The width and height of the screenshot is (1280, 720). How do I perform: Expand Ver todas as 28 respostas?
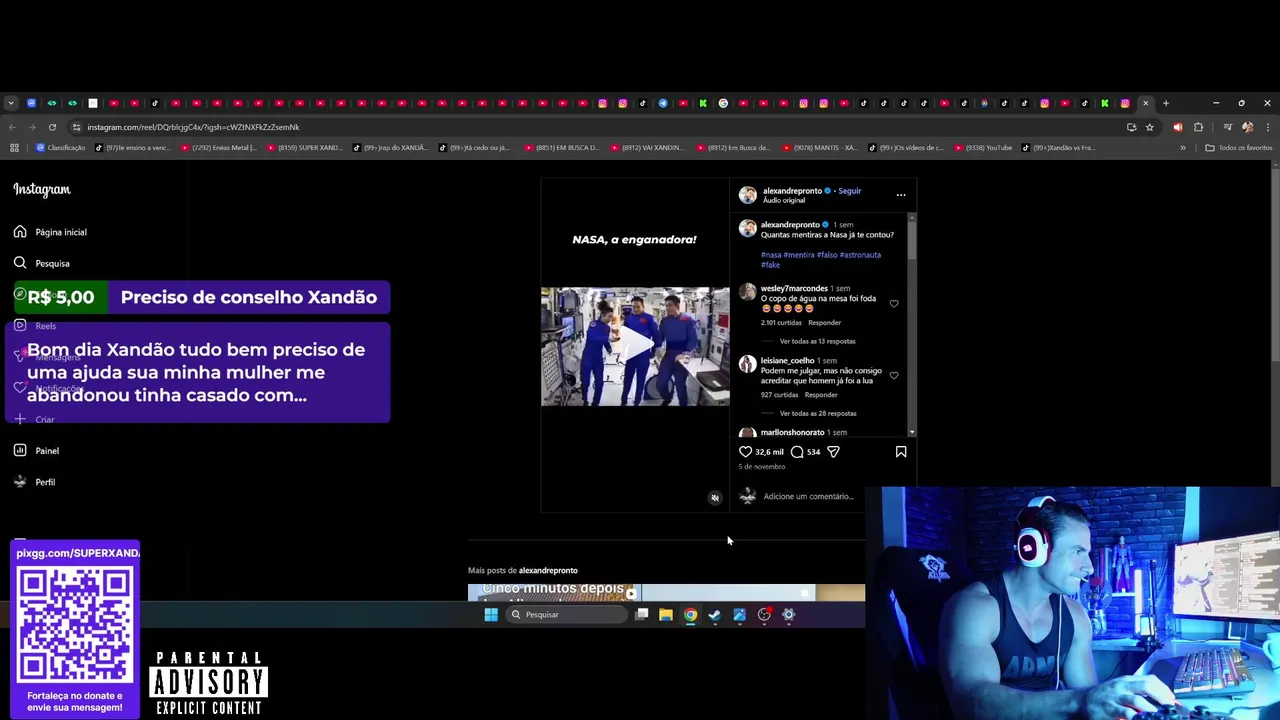818,413
